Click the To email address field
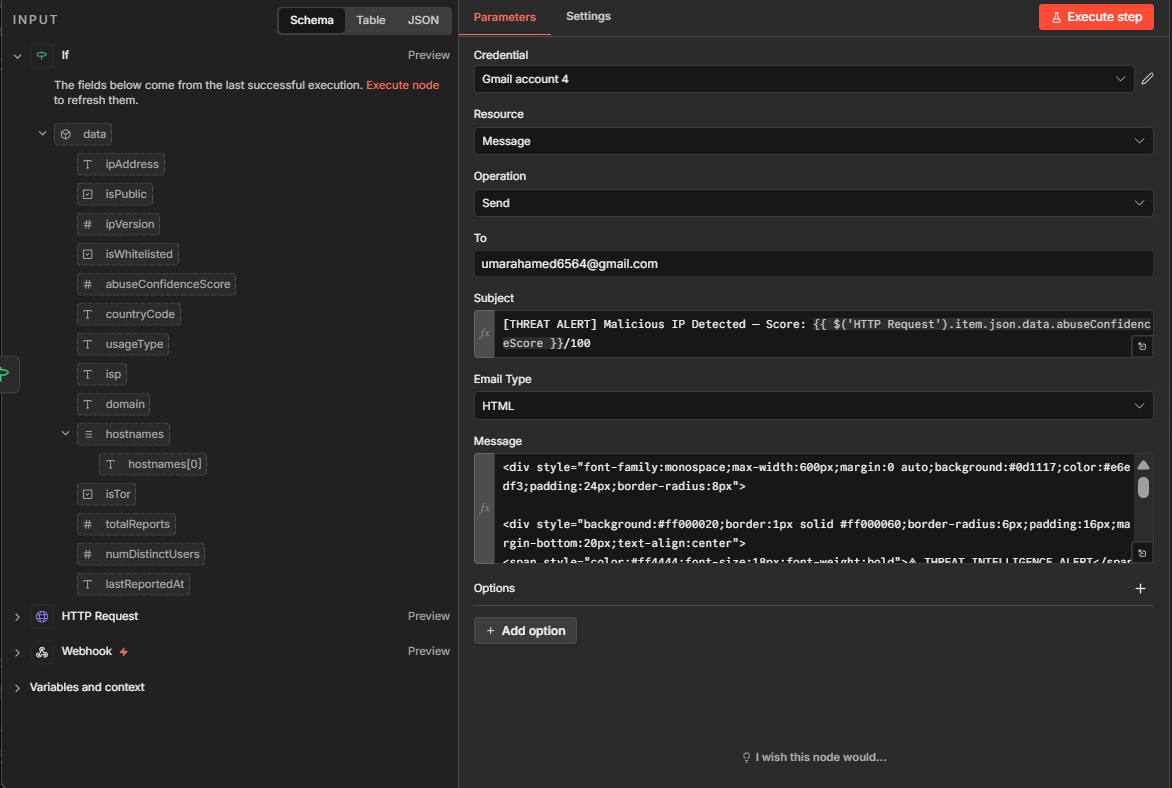The image size is (1172, 788). pos(813,264)
